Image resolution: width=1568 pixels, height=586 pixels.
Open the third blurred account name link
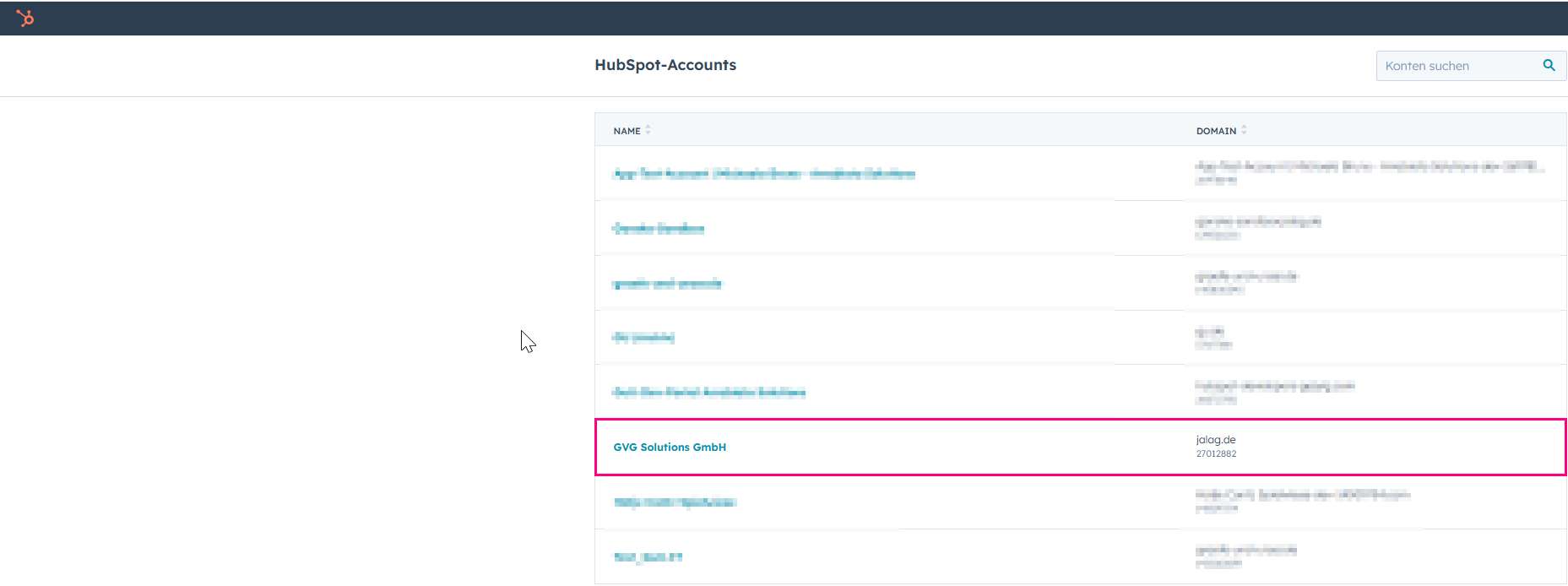(667, 284)
